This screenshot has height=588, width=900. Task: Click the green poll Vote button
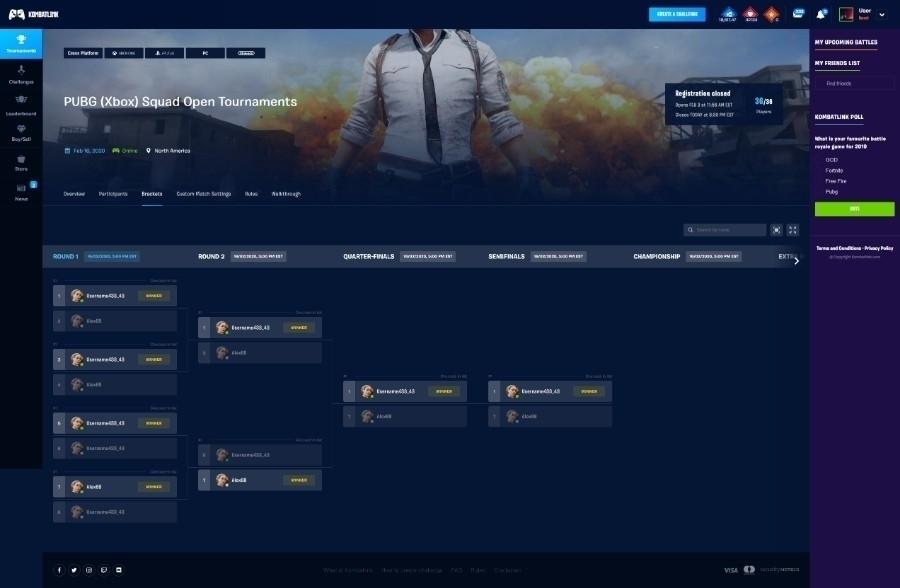click(854, 209)
